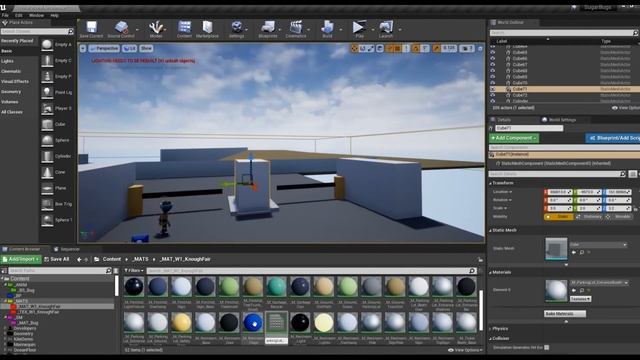
Task: Switch to the Sequencer tab
Action: [67, 249]
